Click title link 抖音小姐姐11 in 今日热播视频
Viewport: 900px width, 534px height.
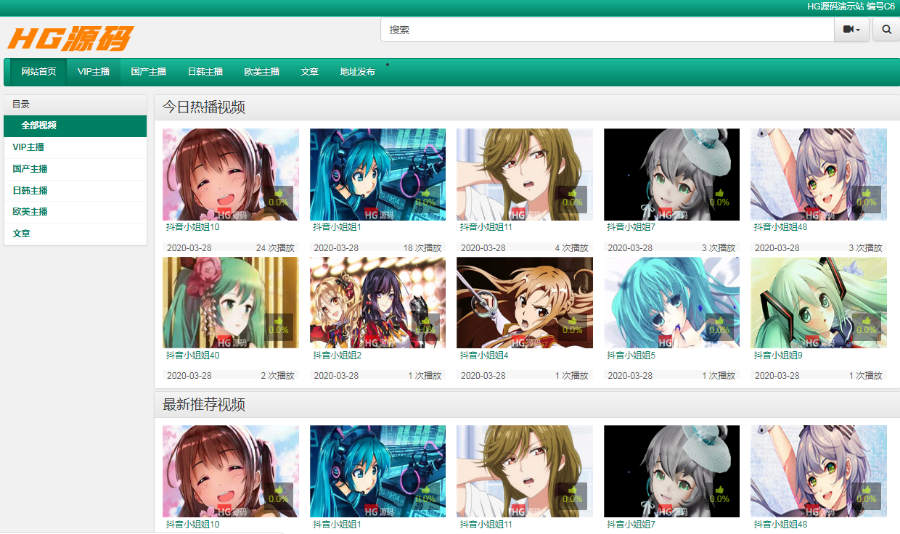coord(486,227)
